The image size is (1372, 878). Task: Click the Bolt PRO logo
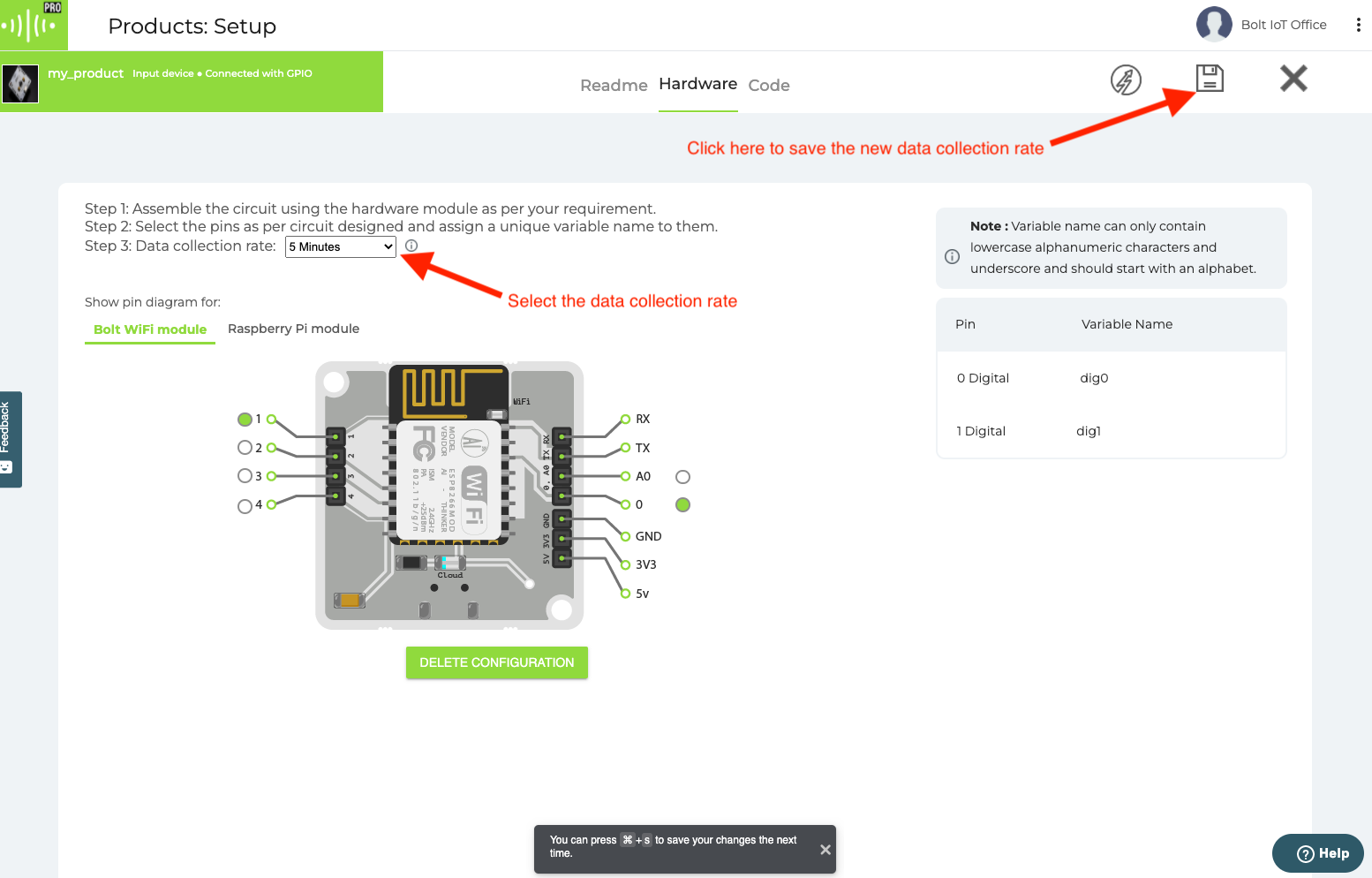click(34, 25)
